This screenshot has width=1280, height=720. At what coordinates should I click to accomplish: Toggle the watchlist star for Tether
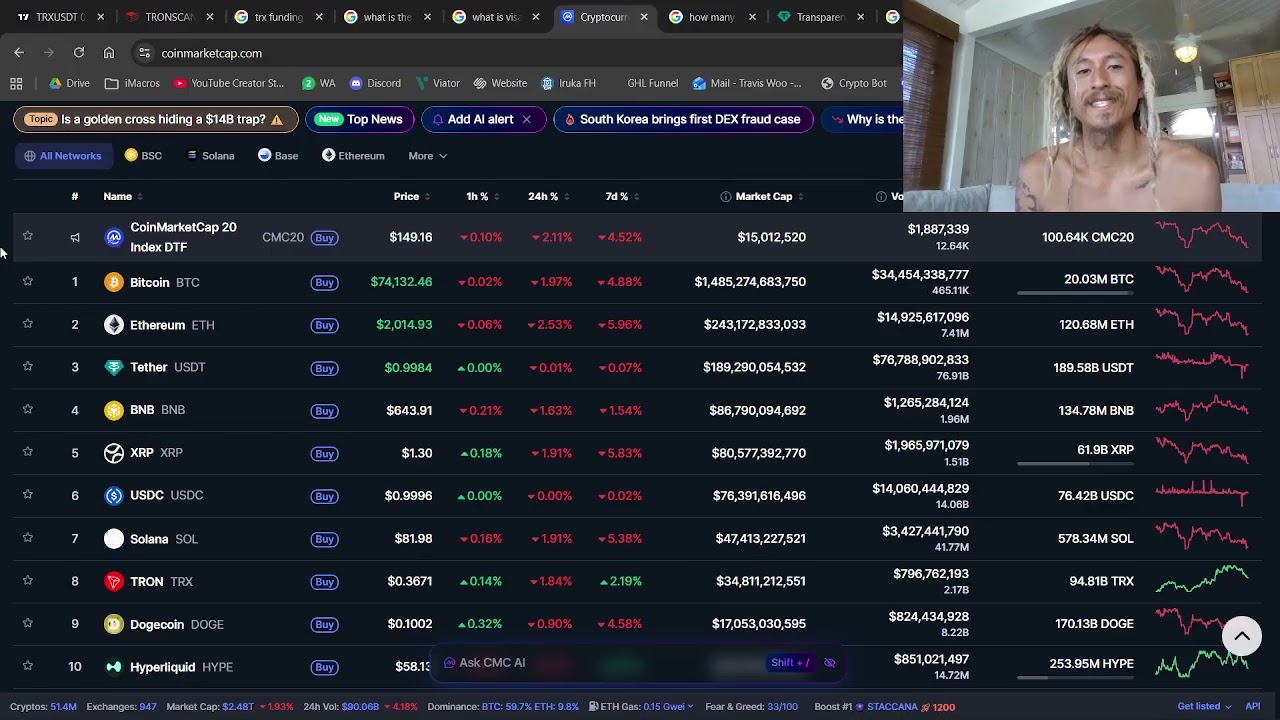28,367
